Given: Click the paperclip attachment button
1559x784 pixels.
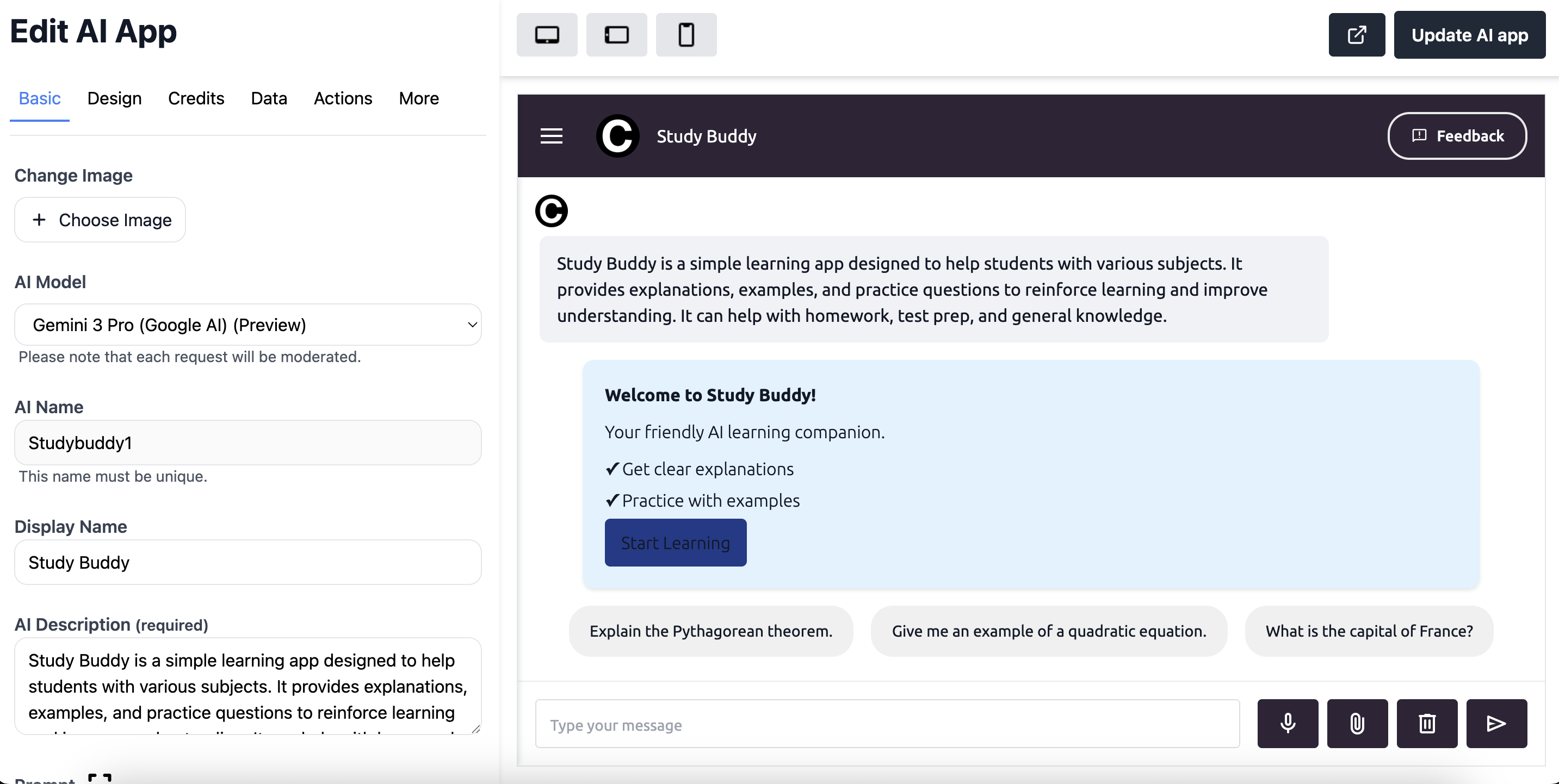Looking at the screenshot, I should pyautogui.click(x=1357, y=724).
